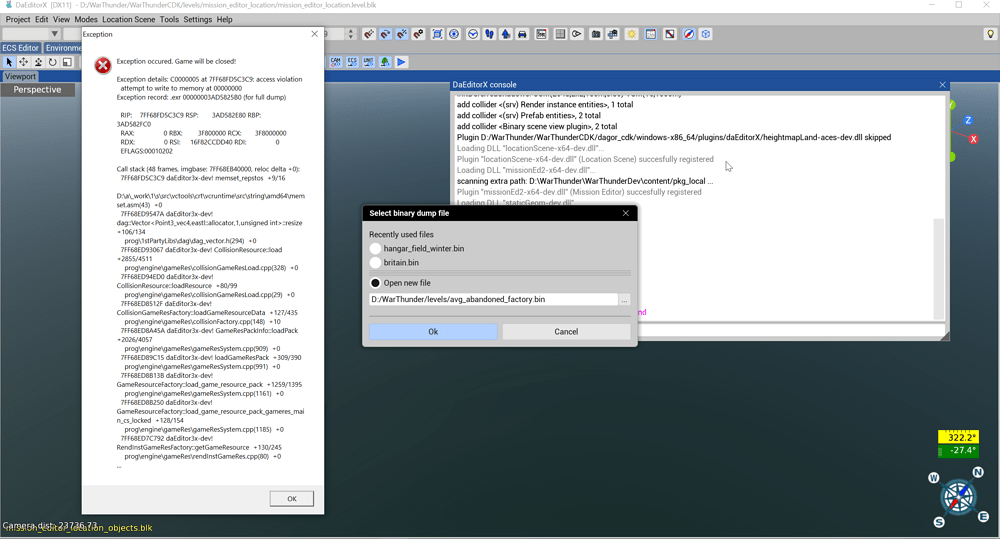1000x539 pixels.
Task: Click the lightbulb icon at top right
Action: coord(990,34)
